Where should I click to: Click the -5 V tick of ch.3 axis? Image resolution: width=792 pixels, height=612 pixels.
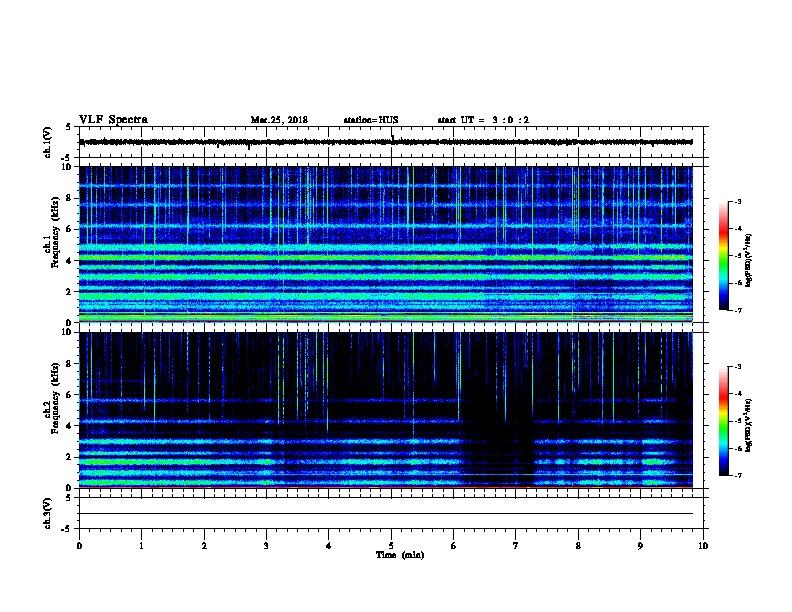point(67,529)
